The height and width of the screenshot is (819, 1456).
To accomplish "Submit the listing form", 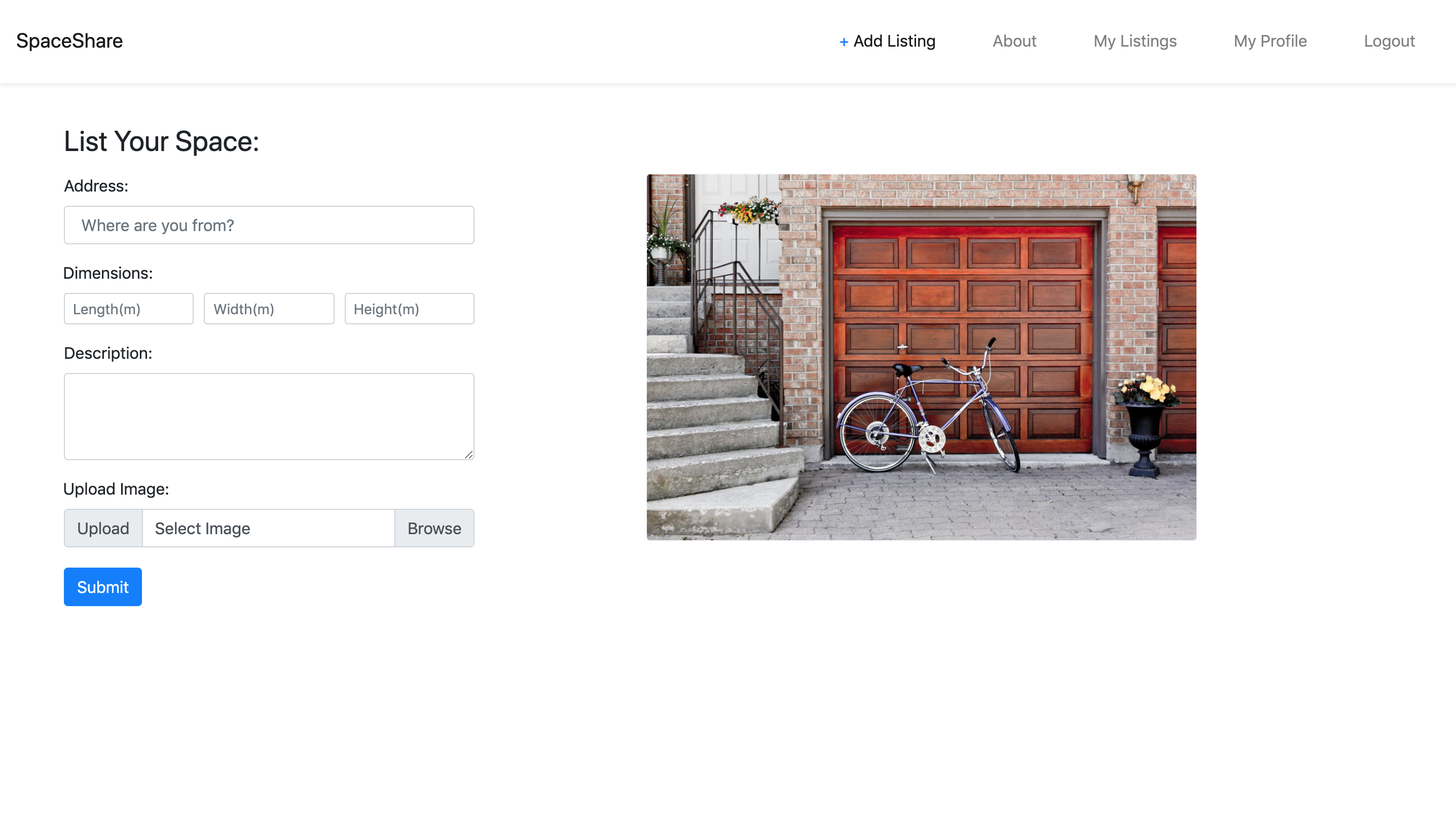I will (103, 587).
